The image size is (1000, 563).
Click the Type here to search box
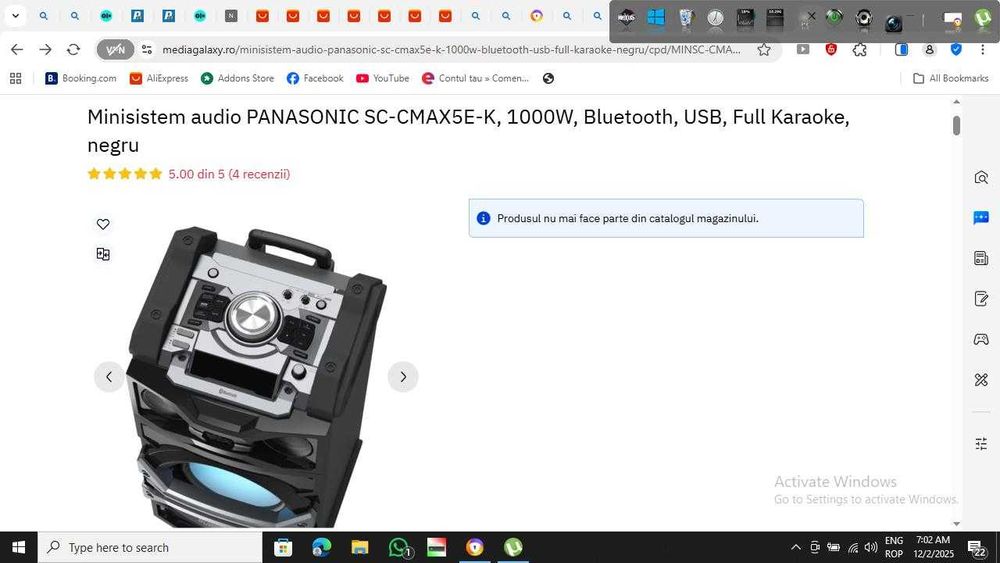151,547
